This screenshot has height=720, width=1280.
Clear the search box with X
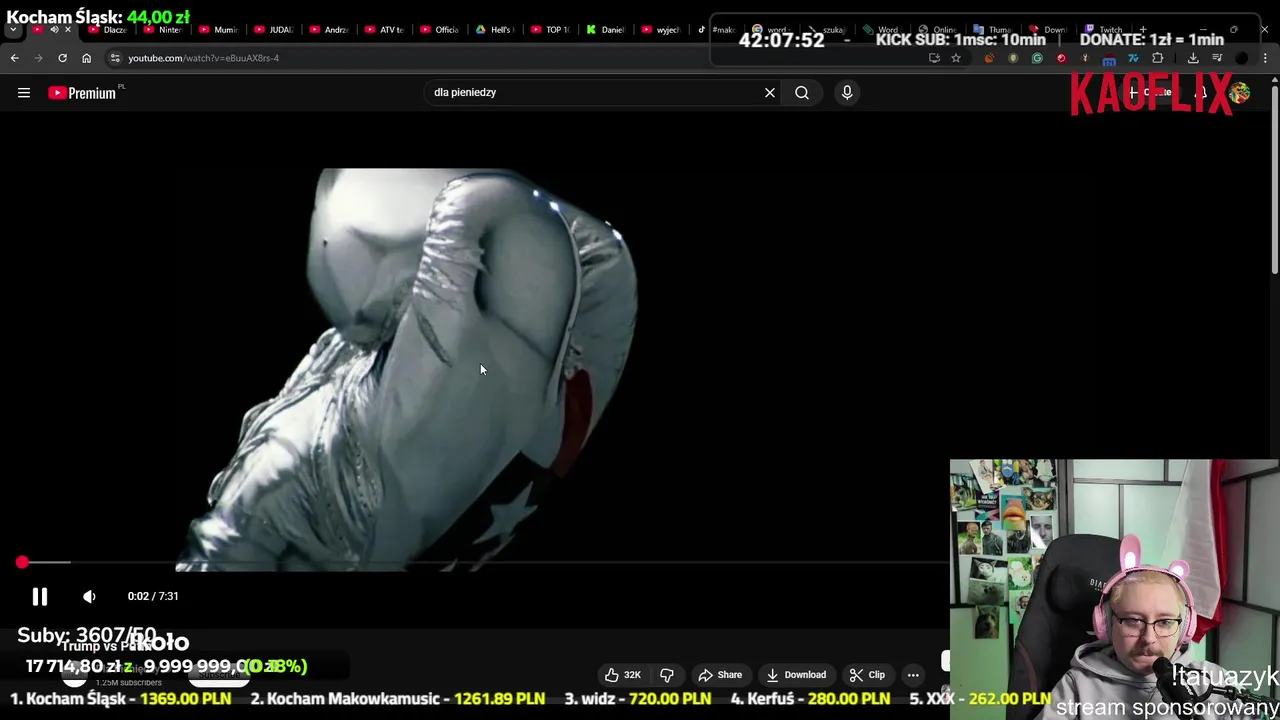[770, 93]
